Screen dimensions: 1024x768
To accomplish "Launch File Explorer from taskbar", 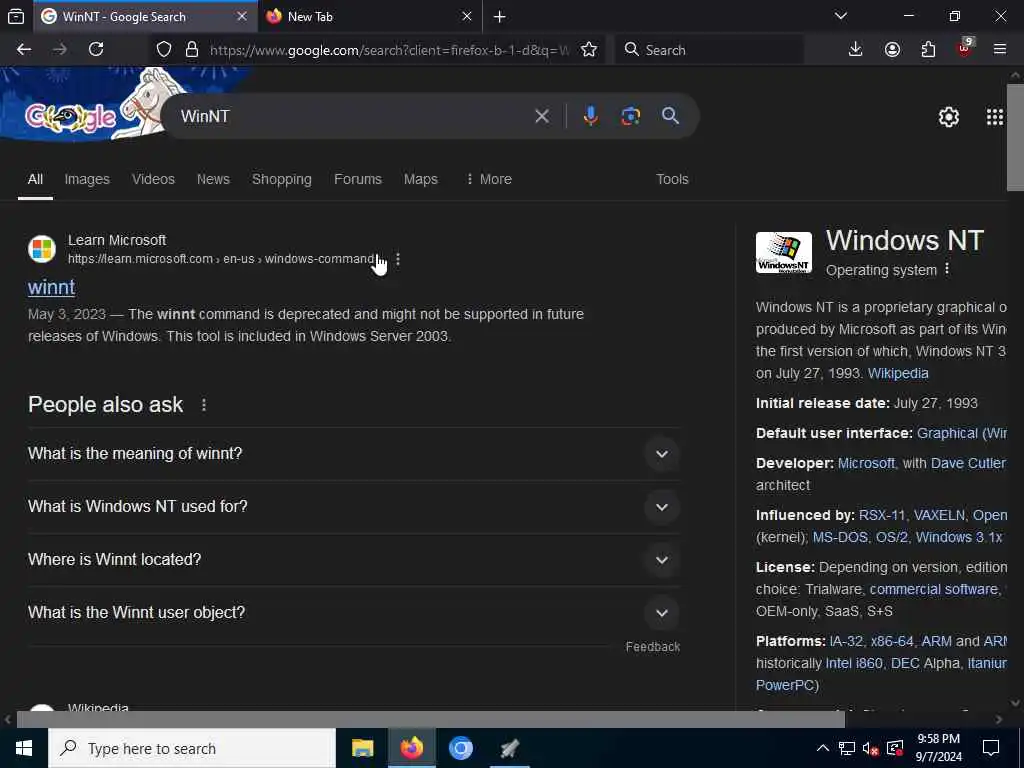I will tap(362, 748).
